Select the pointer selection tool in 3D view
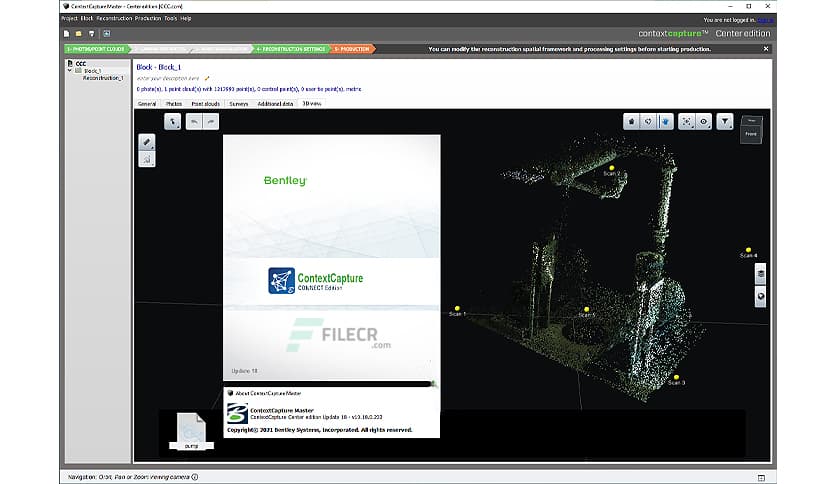Image resolution: width=836 pixels, height=484 pixels. click(172, 122)
